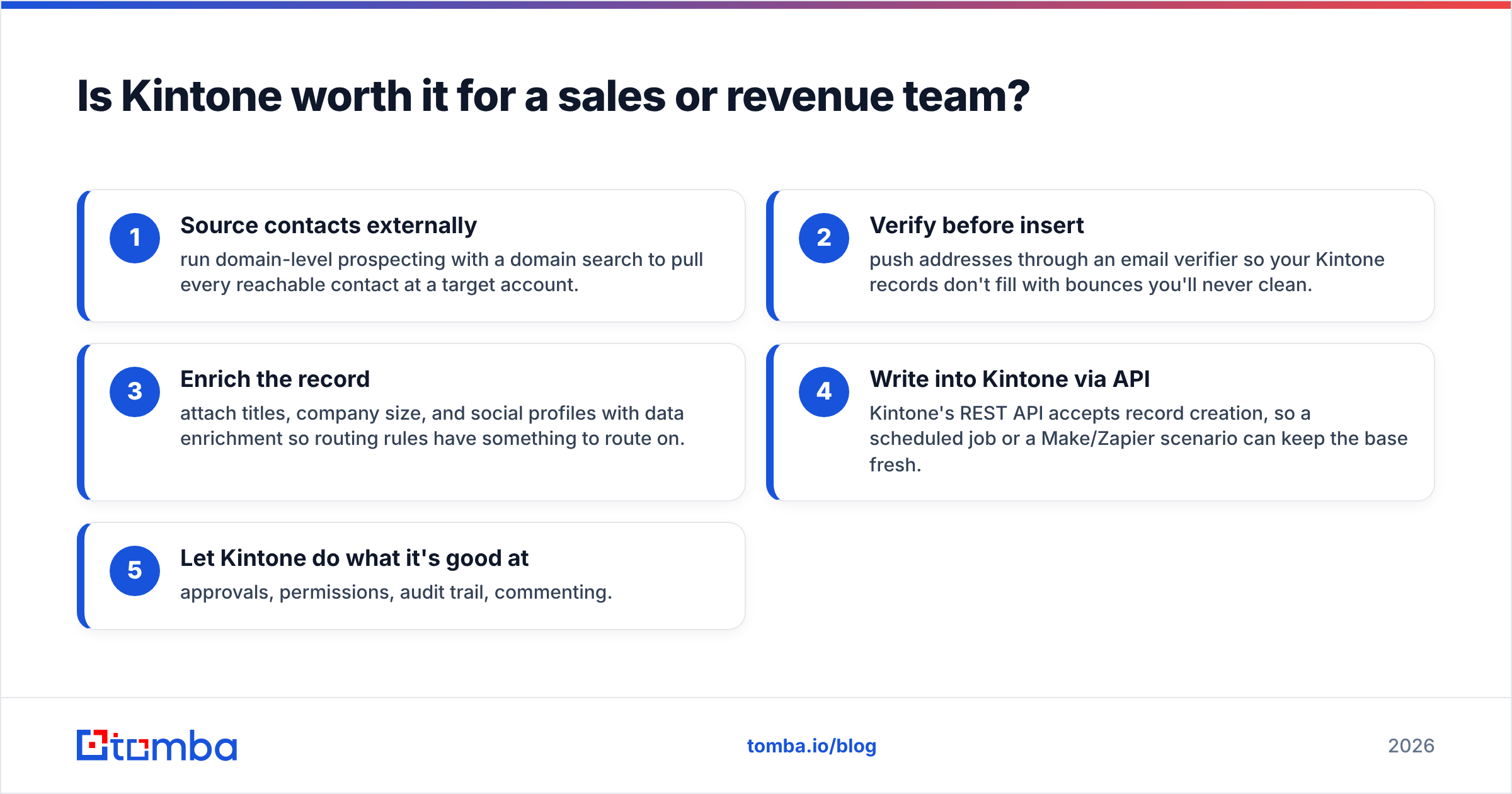Image resolution: width=1512 pixels, height=794 pixels.
Task: Click the main title about Kintone worth
Action: tap(553, 96)
